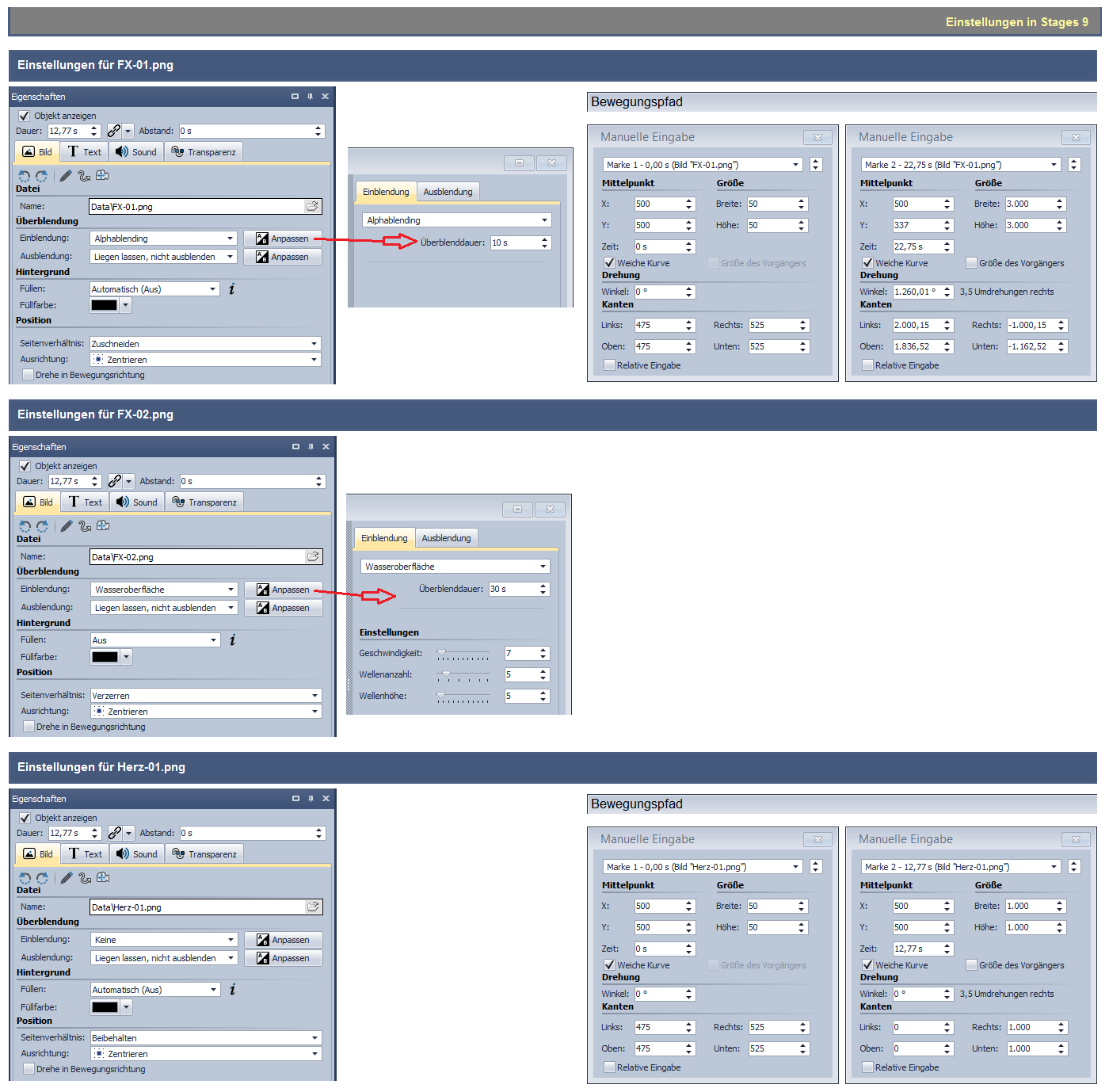1109x1092 pixels.
Task: Click the Winkel field showing 1.260,01°
Action: (x=916, y=292)
